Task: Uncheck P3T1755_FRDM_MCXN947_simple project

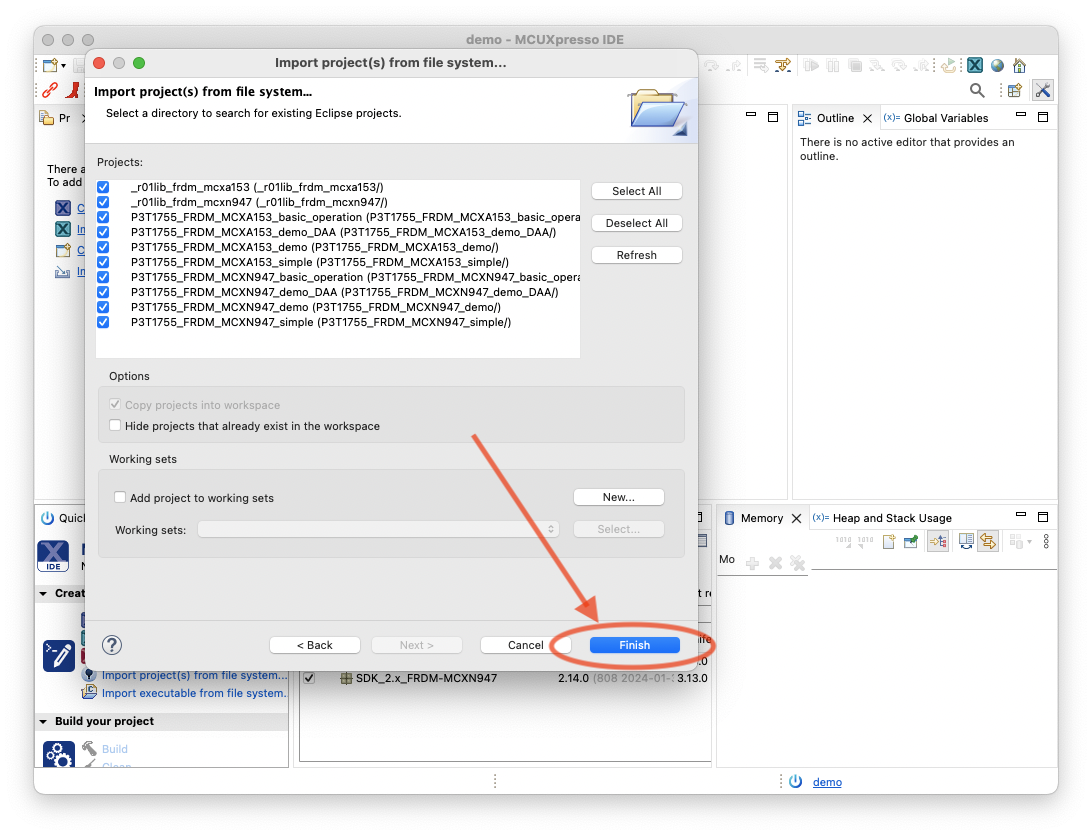Action: (x=103, y=322)
